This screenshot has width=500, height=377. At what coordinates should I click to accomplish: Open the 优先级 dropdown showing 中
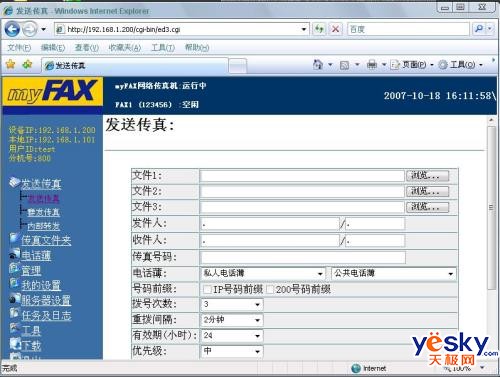tap(232, 351)
